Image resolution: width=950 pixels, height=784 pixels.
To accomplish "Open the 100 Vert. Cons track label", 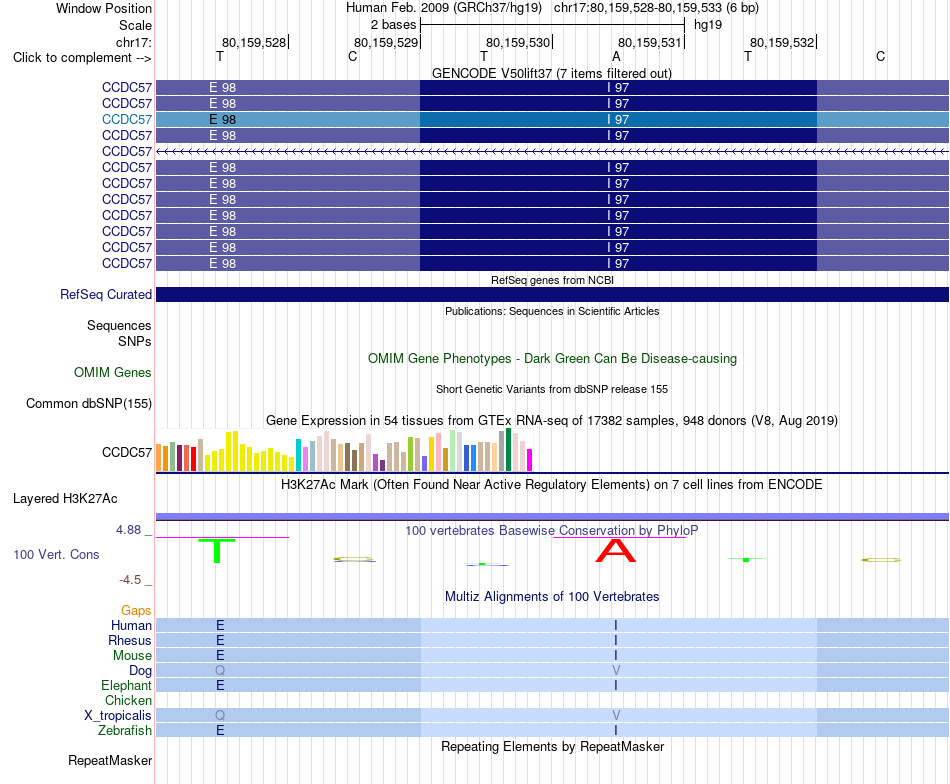I will [56, 554].
